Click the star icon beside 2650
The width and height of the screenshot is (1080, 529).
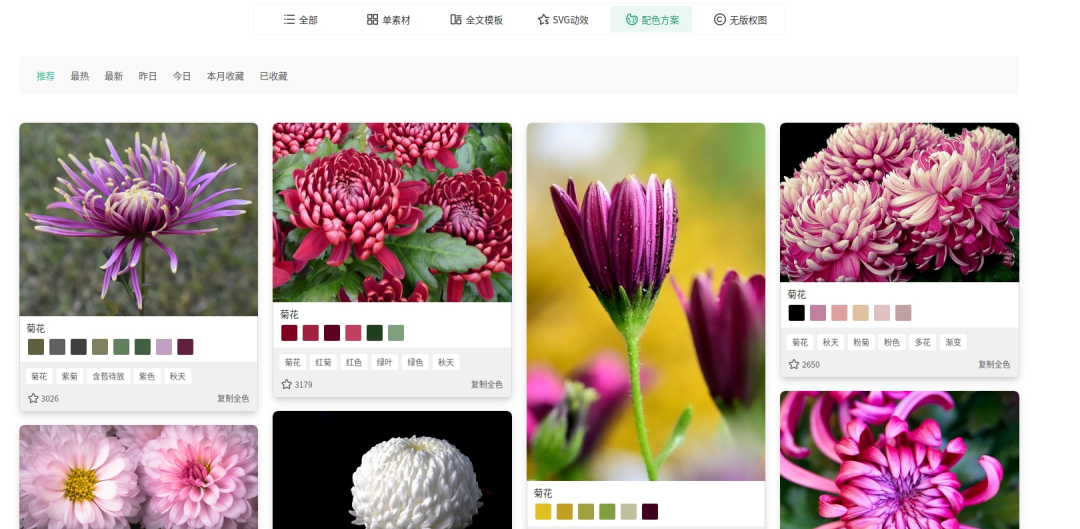point(794,364)
